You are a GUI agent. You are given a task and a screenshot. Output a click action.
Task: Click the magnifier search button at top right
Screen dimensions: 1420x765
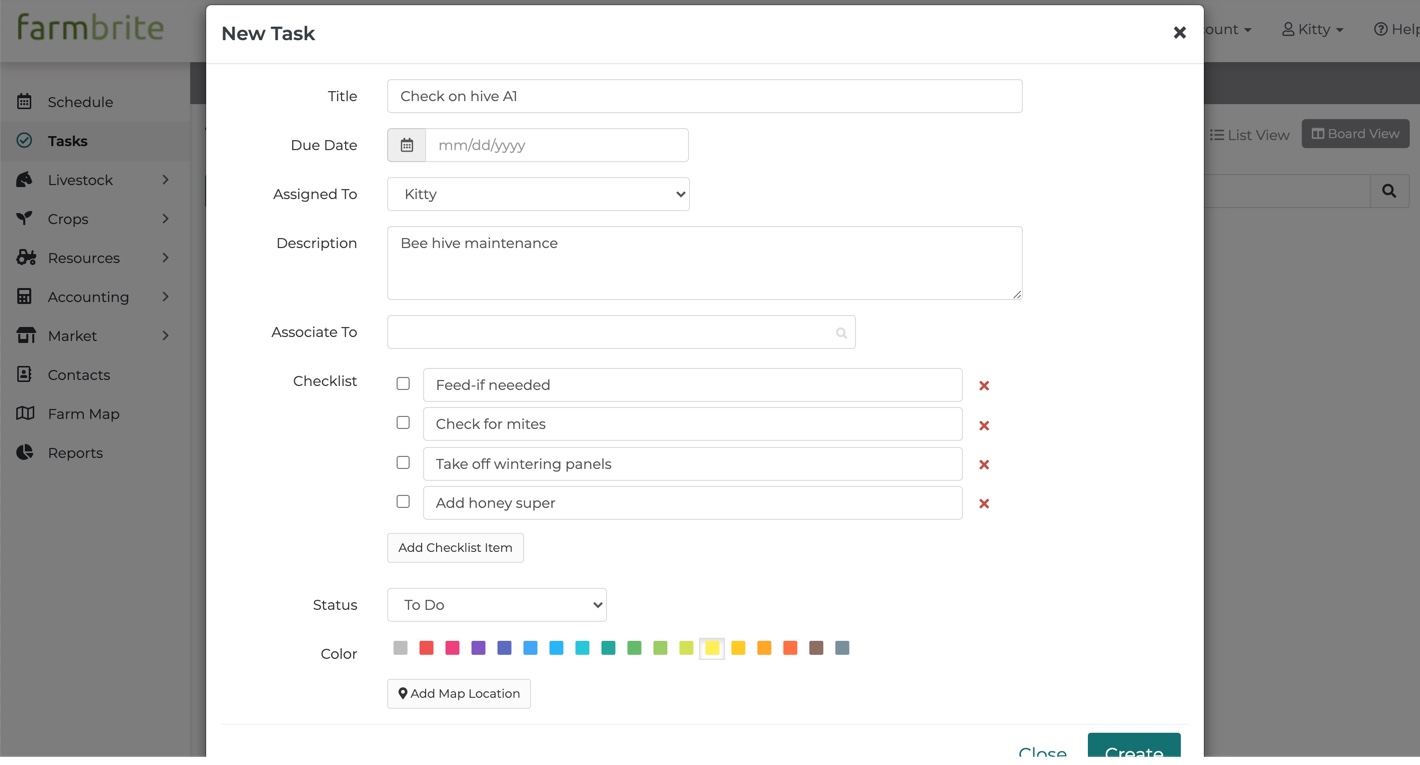pos(1389,191)
